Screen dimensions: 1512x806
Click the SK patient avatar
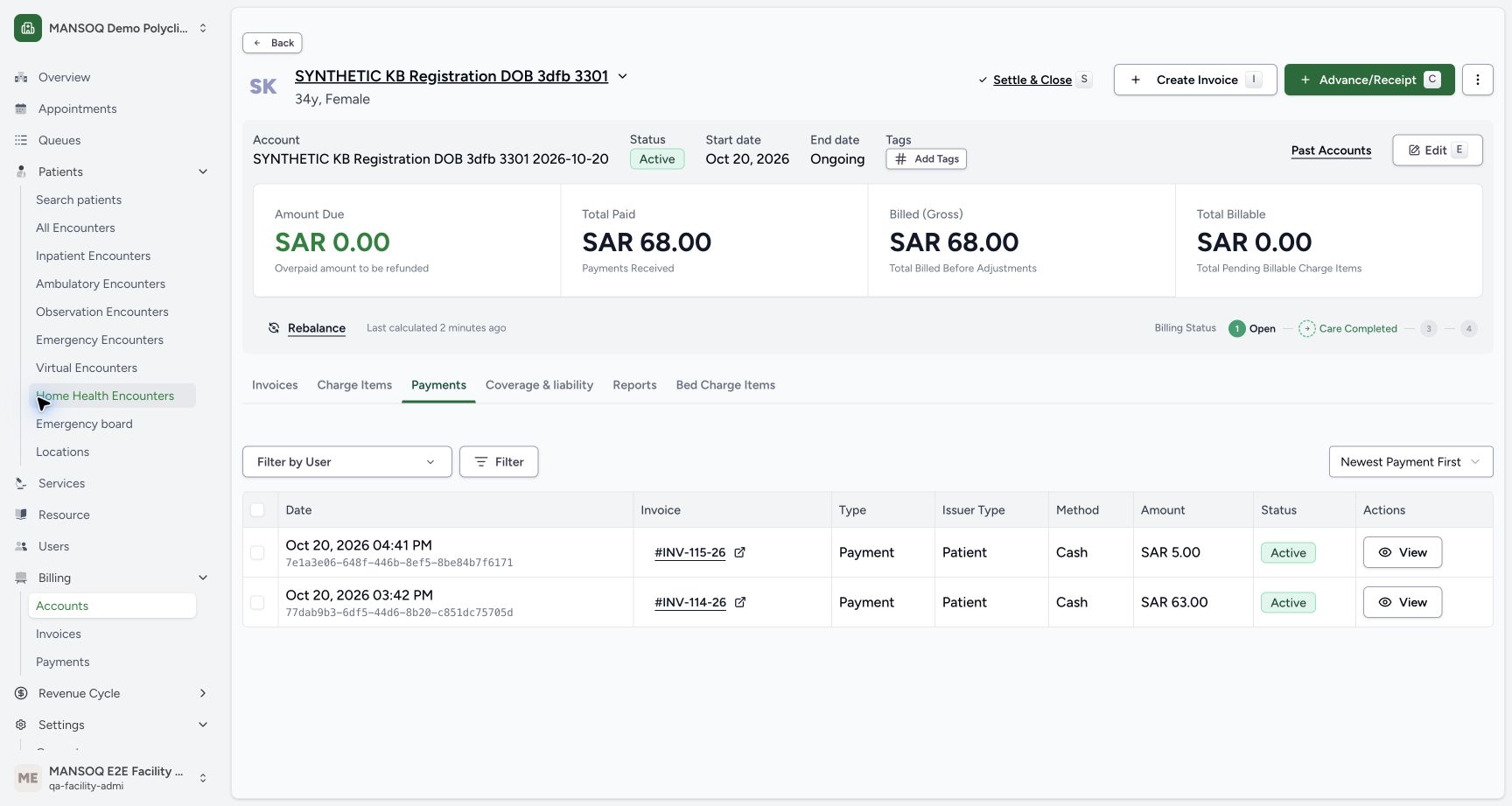[x=263, y=87]
